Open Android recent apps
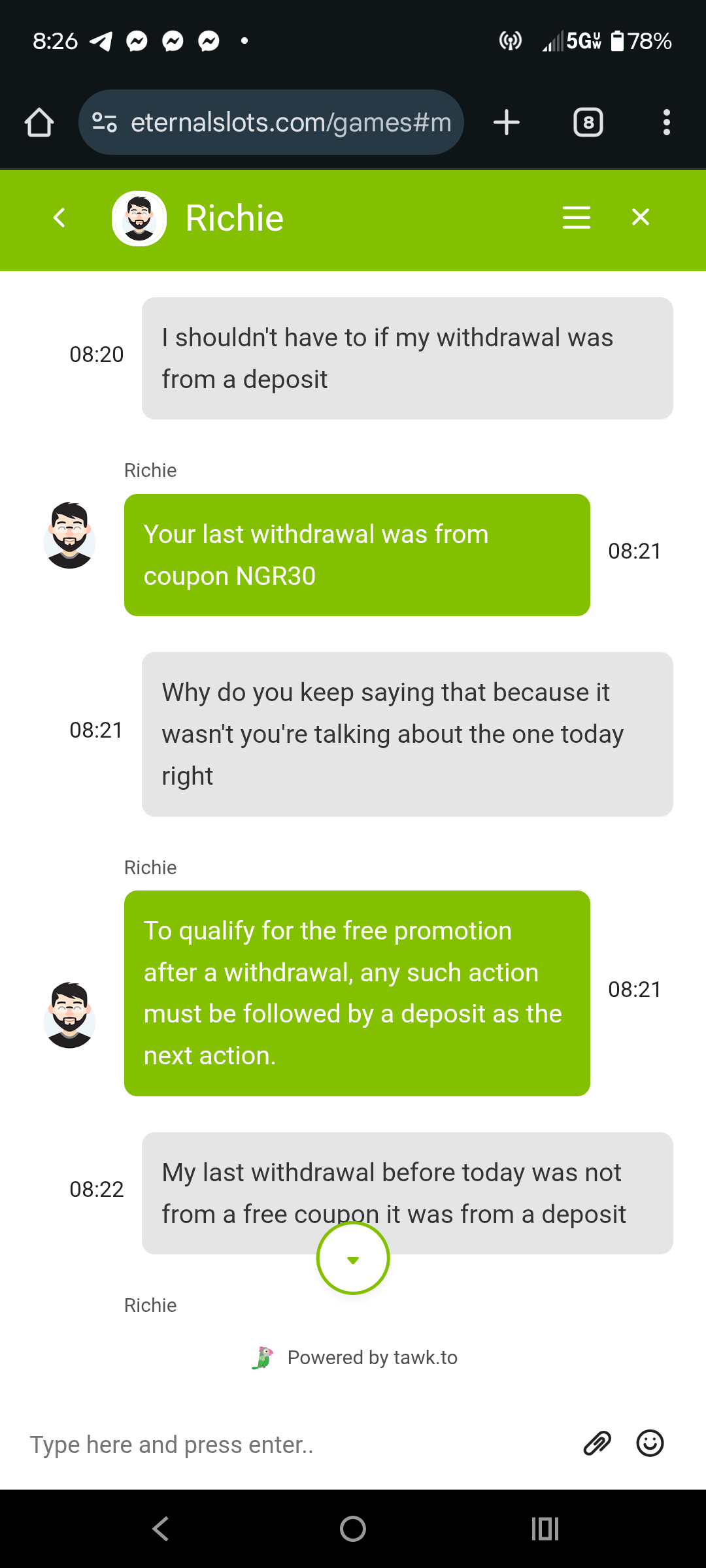The height and width of the screenshot is (1568, 706). point(545,1529)
